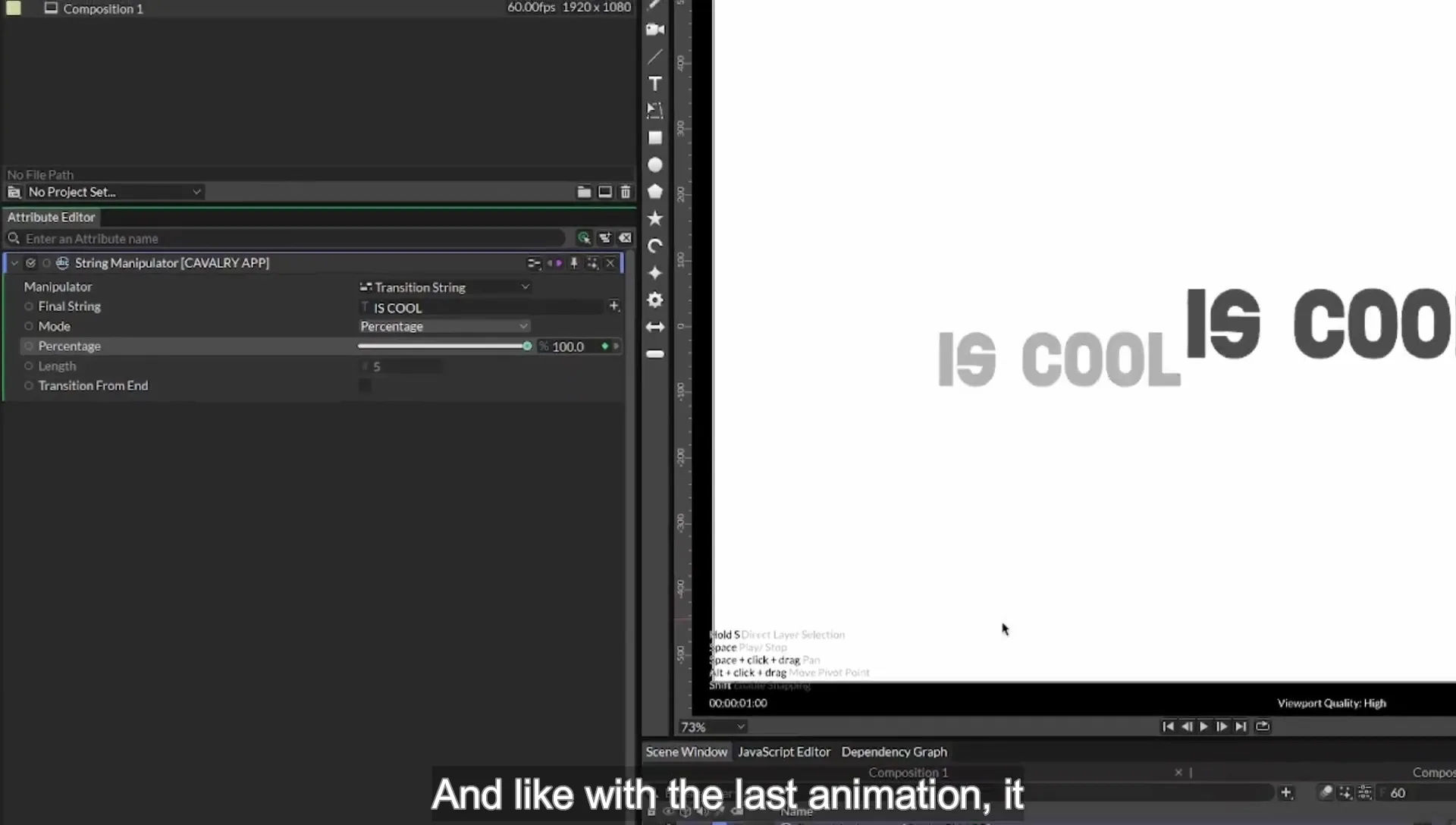This screenshot has height=825, width=1456.
Task: Toggle the Mode connection circle
Action: (29, 326)
